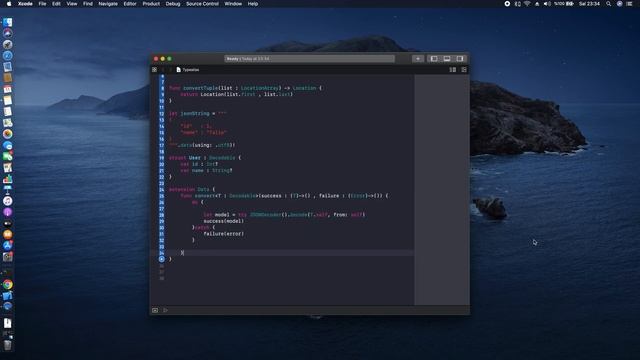The image size is (640, 360).
Task: Open Numbers from the Dock
Action: 8,179
